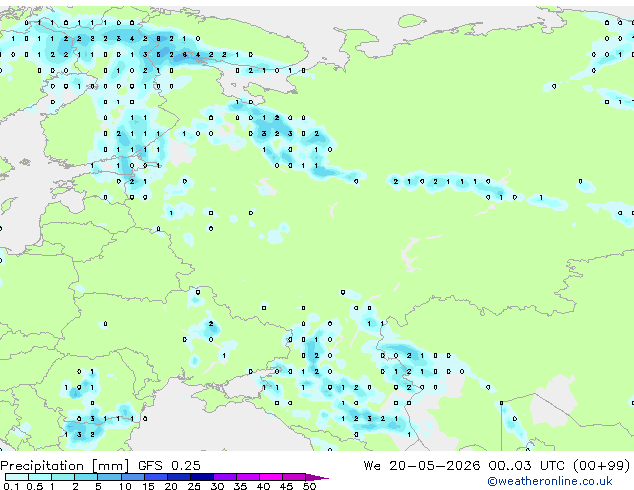Click purple swatch between 30 and 35
Viewport: 634px width, 490px height.
[224, 477]
